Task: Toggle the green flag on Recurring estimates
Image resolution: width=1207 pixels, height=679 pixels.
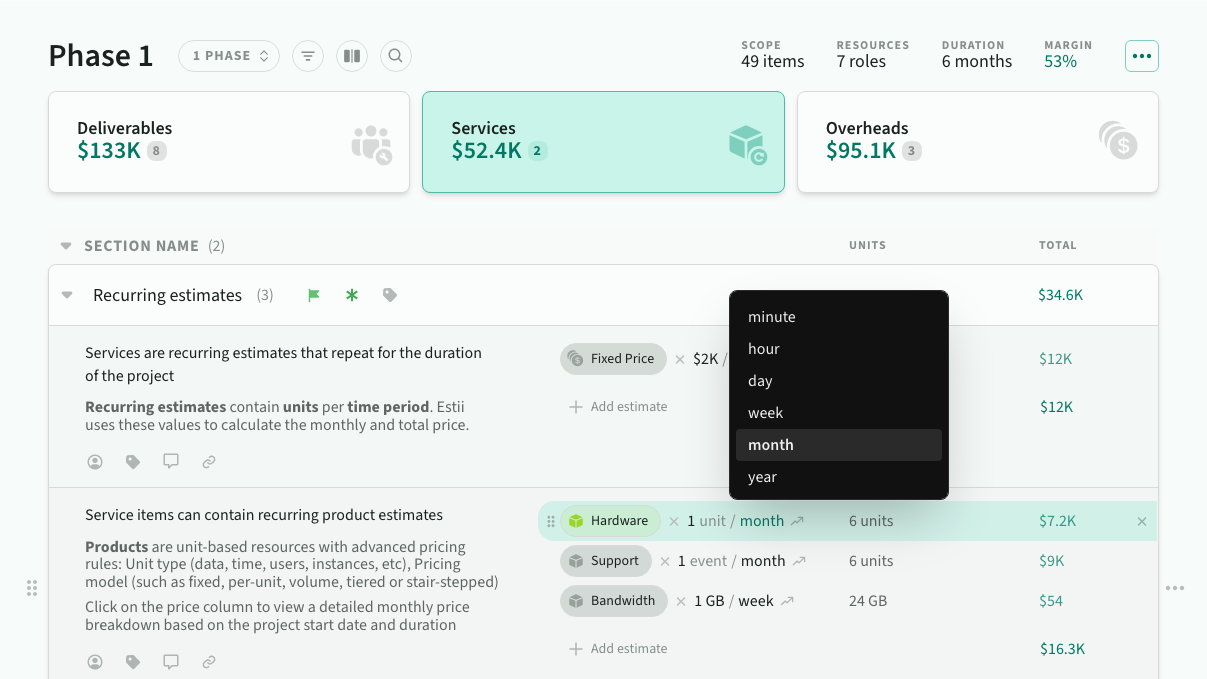Action: point(314,295)
